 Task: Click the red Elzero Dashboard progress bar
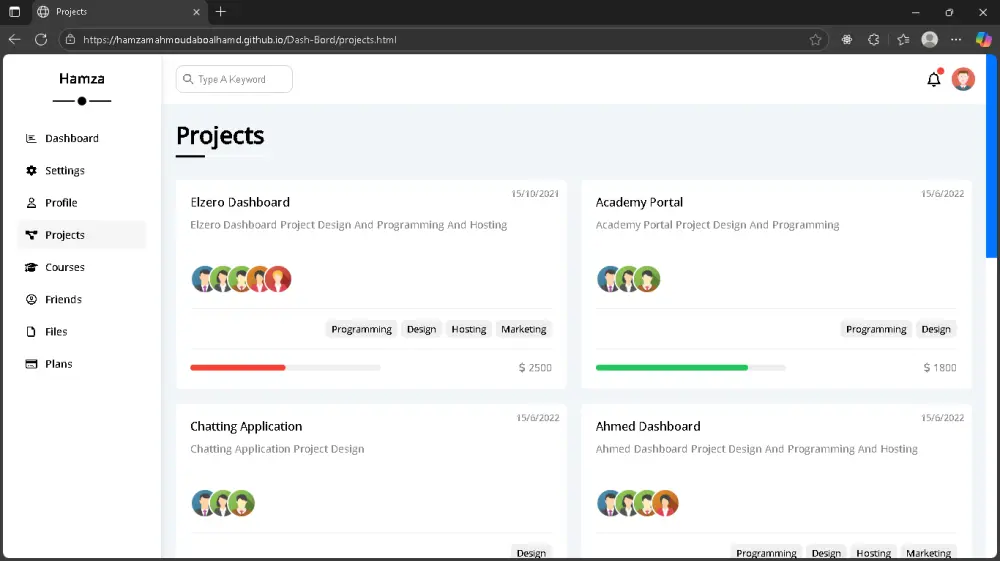coord(238,368)
